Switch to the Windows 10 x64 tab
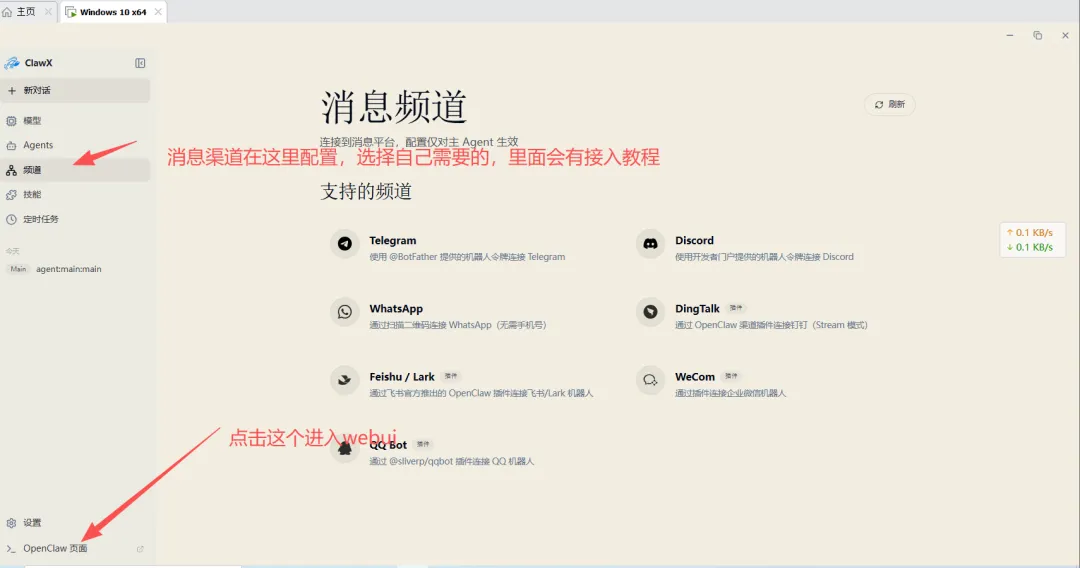The height and width of the screenshot is (568, 1080). coord(113,12)
